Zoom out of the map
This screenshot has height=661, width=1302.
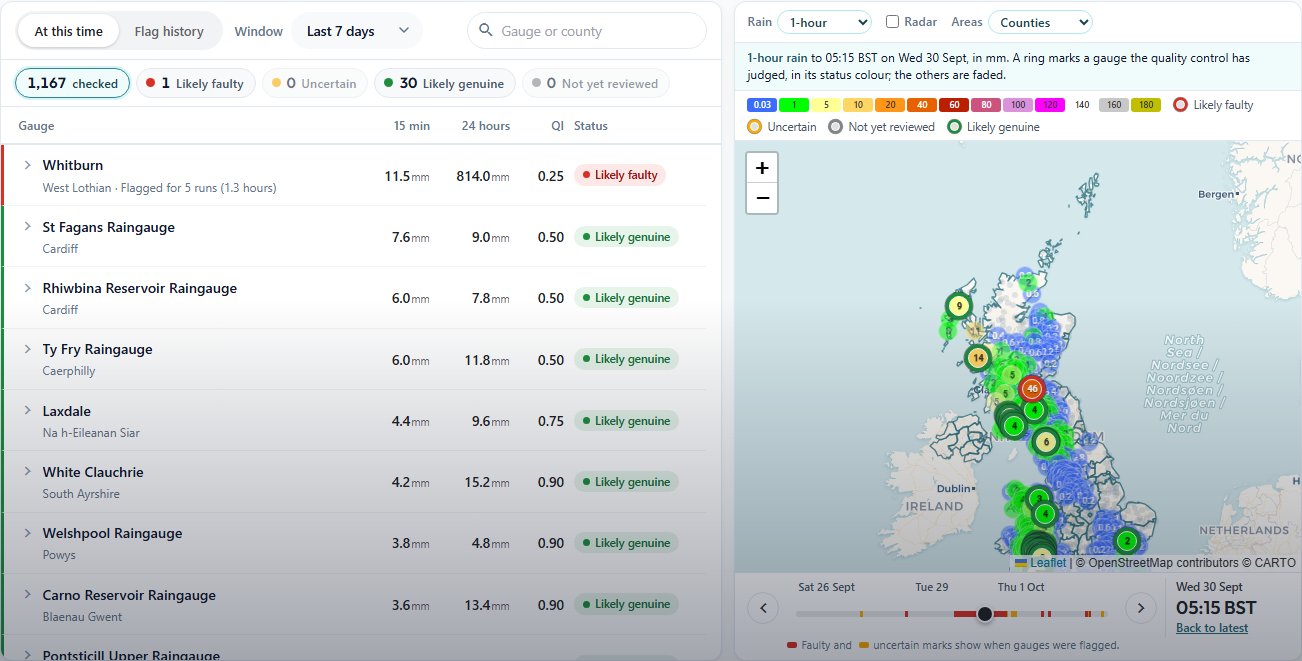tap(762, 198)
